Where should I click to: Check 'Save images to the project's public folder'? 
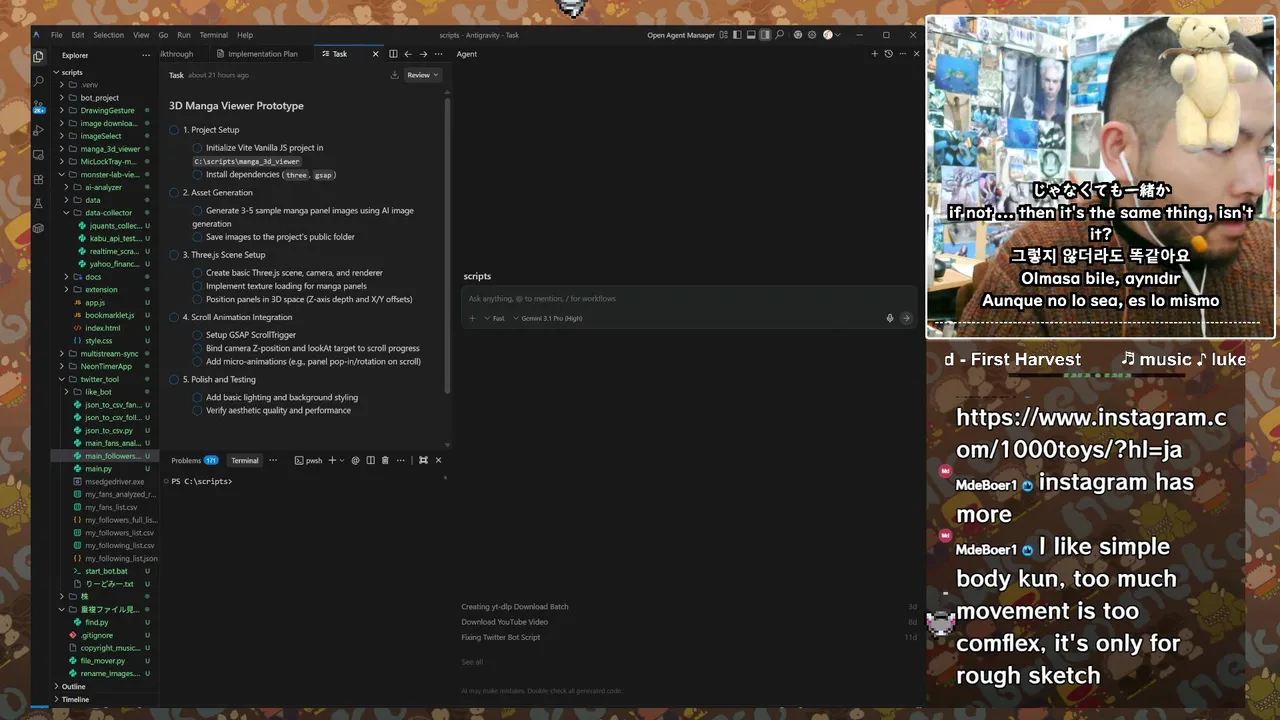point(198,237)
